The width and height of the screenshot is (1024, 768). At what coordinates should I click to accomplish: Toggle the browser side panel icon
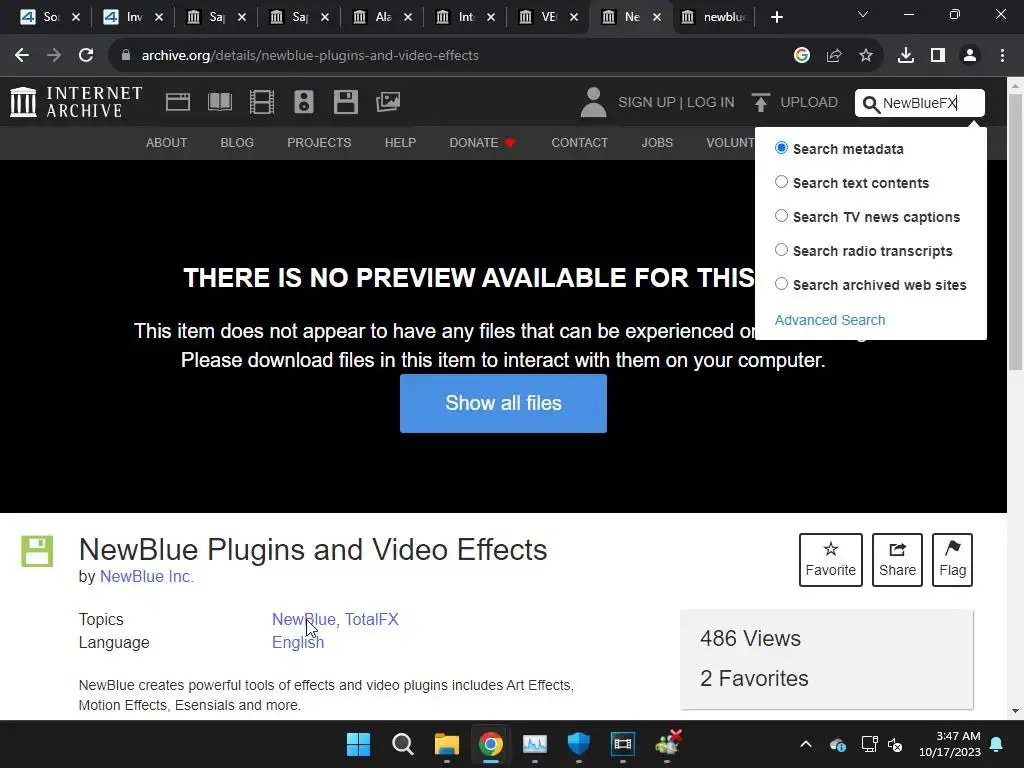pyautogui.click(x=938, y=56)
